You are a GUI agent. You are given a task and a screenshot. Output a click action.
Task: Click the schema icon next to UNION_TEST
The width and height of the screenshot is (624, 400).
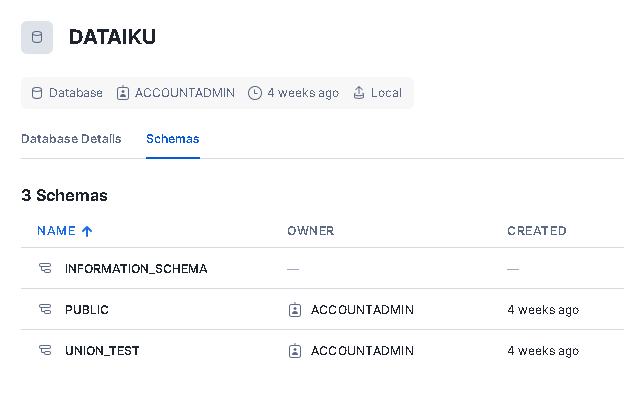[x=45, y=350]
